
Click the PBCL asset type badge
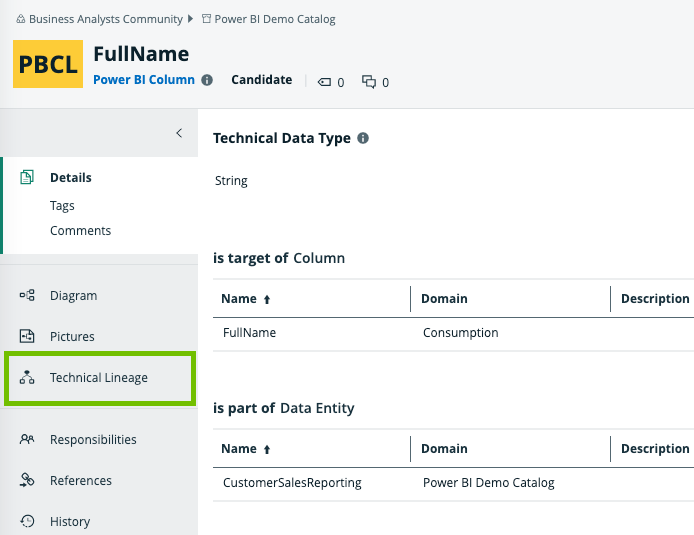(x=48, y=64)
